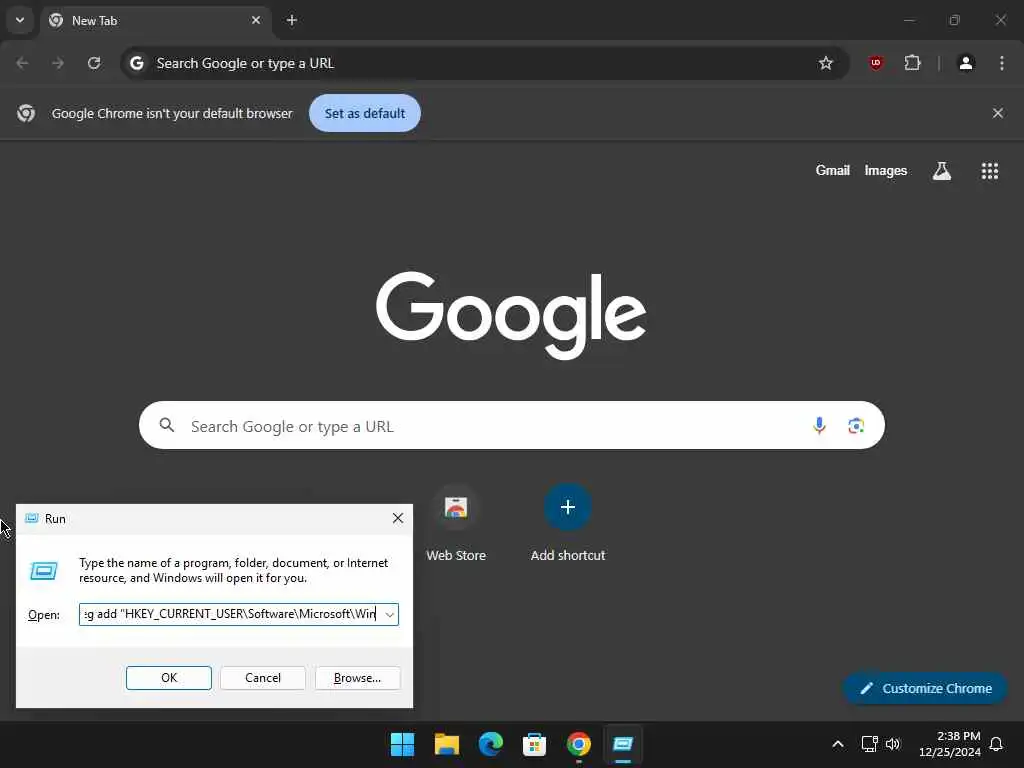Open the volume tray icon

(x=893, y=744)
